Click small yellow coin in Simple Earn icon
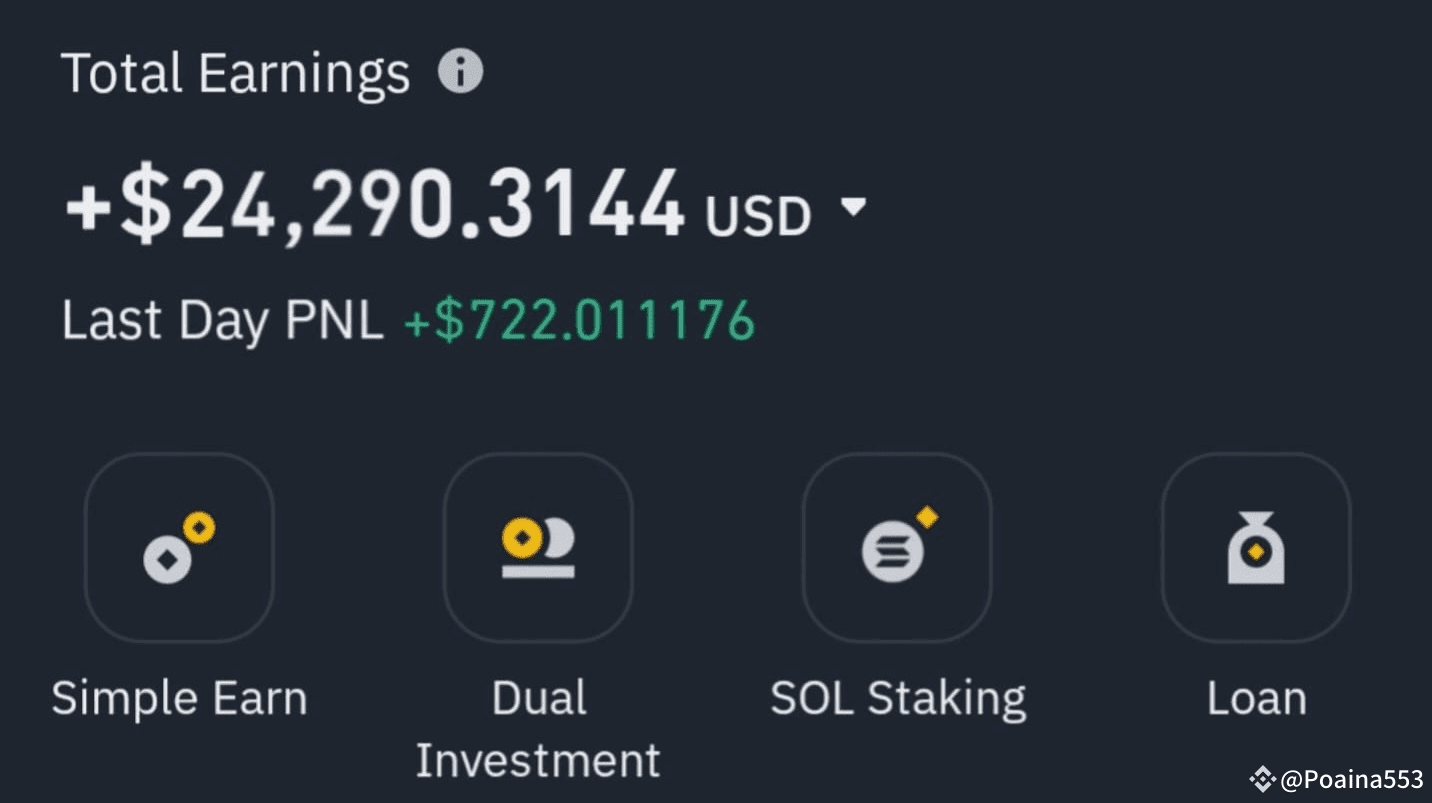Screen dimensions: 1432x803 200,528
